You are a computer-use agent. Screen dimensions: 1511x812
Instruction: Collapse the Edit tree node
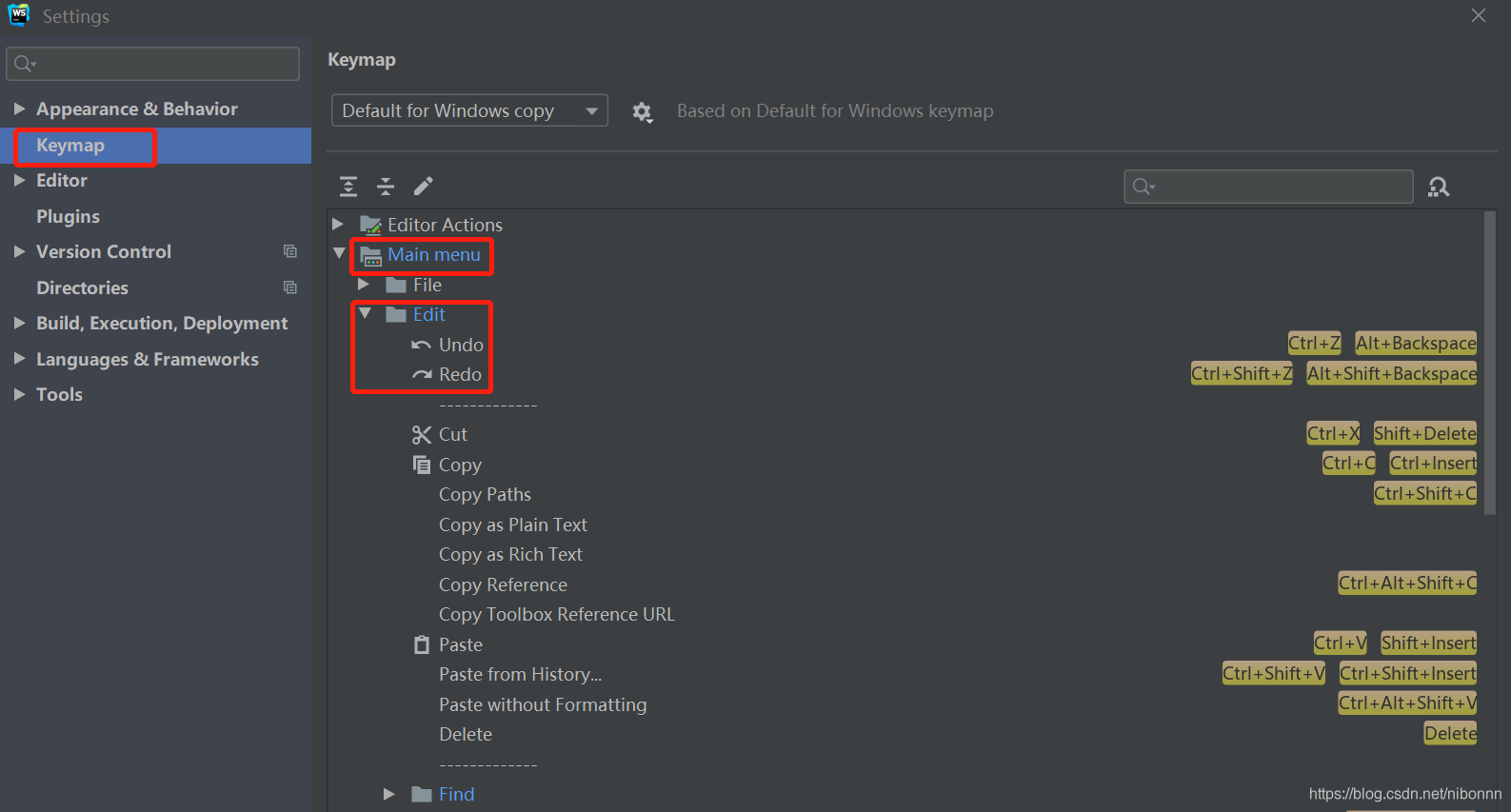pos(365,312)
